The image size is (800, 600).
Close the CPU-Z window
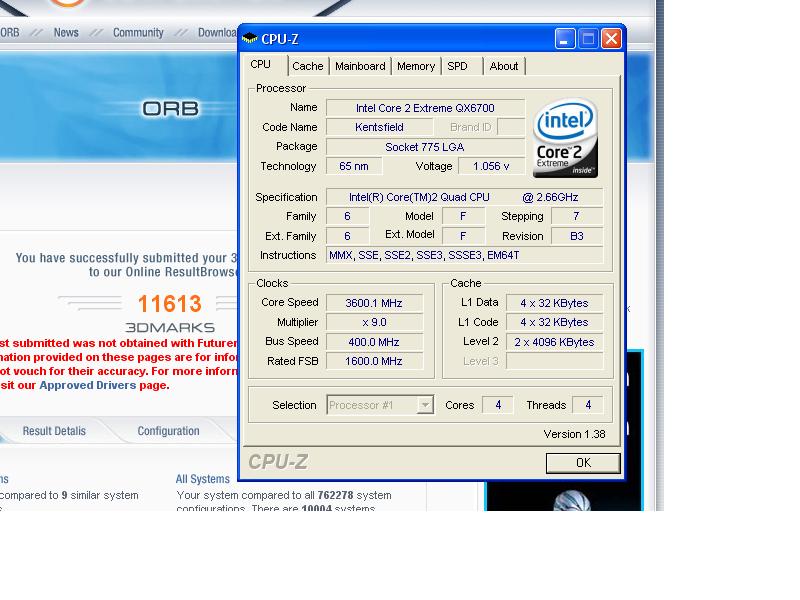point(611,39)
